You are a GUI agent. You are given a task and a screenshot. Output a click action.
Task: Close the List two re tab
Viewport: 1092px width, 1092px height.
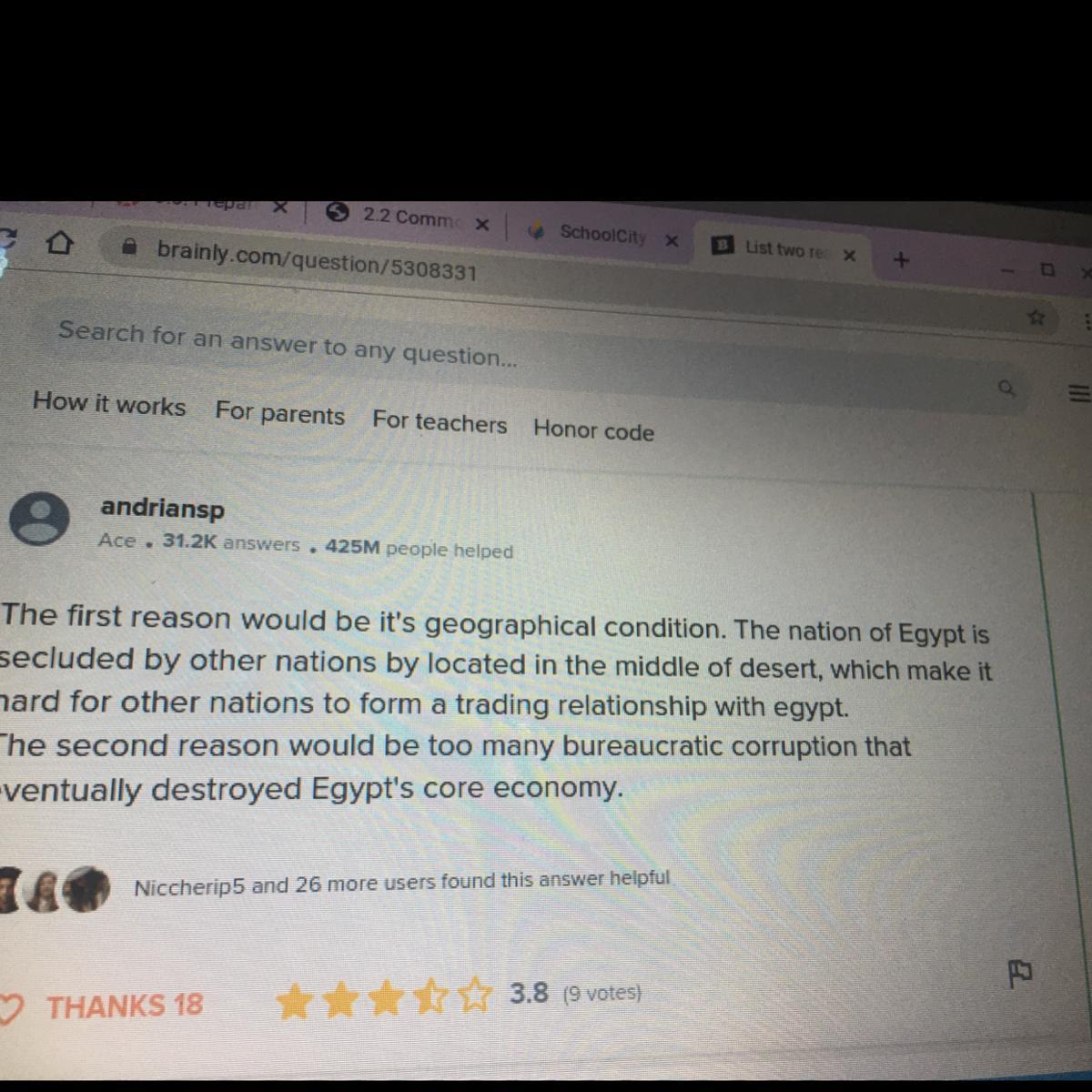[x=849, y=255]
